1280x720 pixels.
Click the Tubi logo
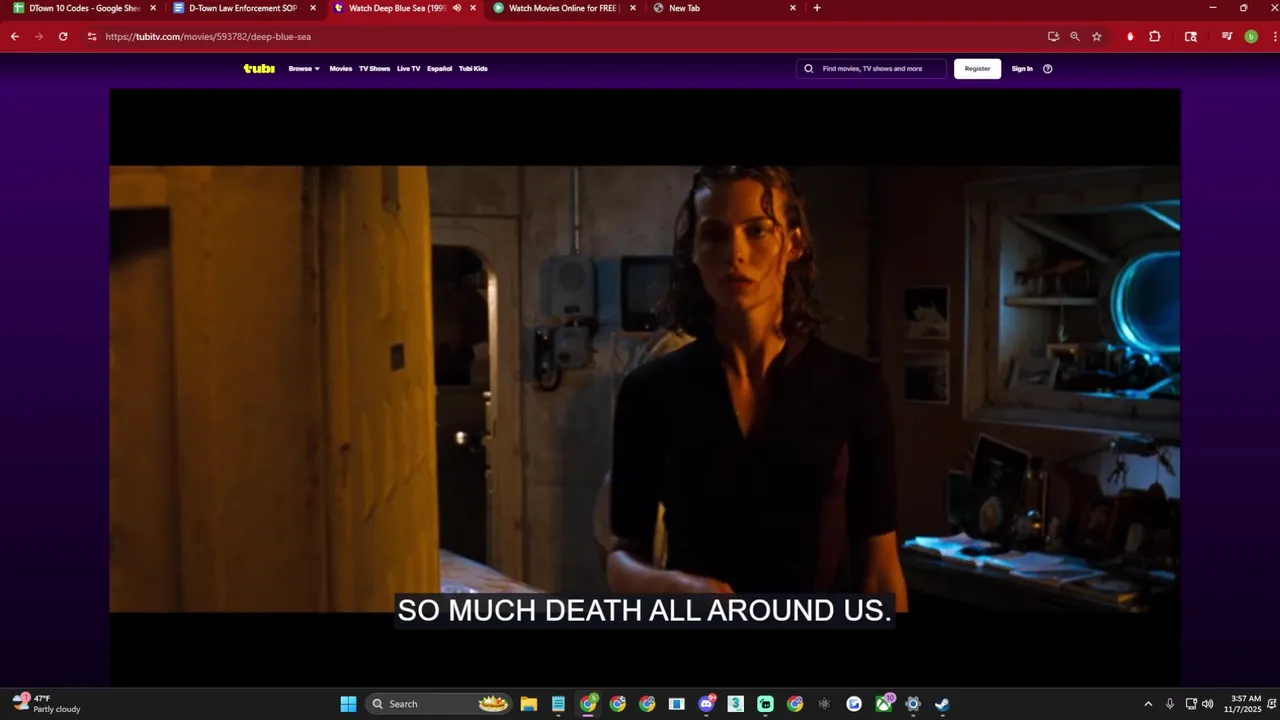(x=259, y=69)
